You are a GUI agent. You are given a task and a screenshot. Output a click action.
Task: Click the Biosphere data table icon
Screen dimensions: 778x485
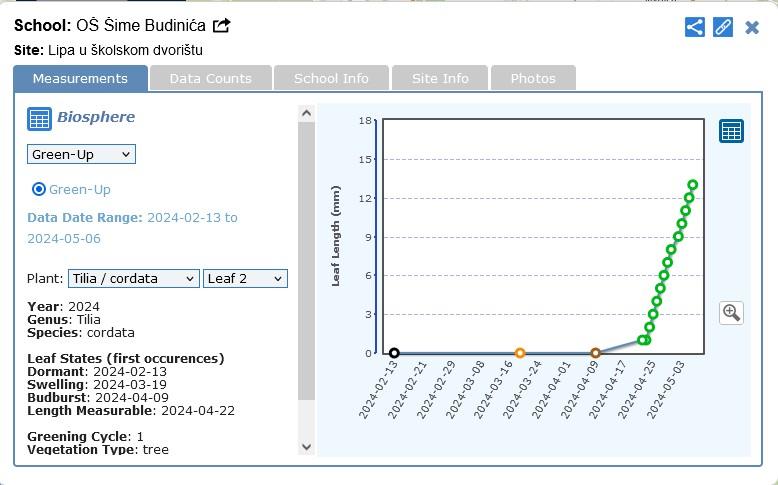click(x=39, y=119)
